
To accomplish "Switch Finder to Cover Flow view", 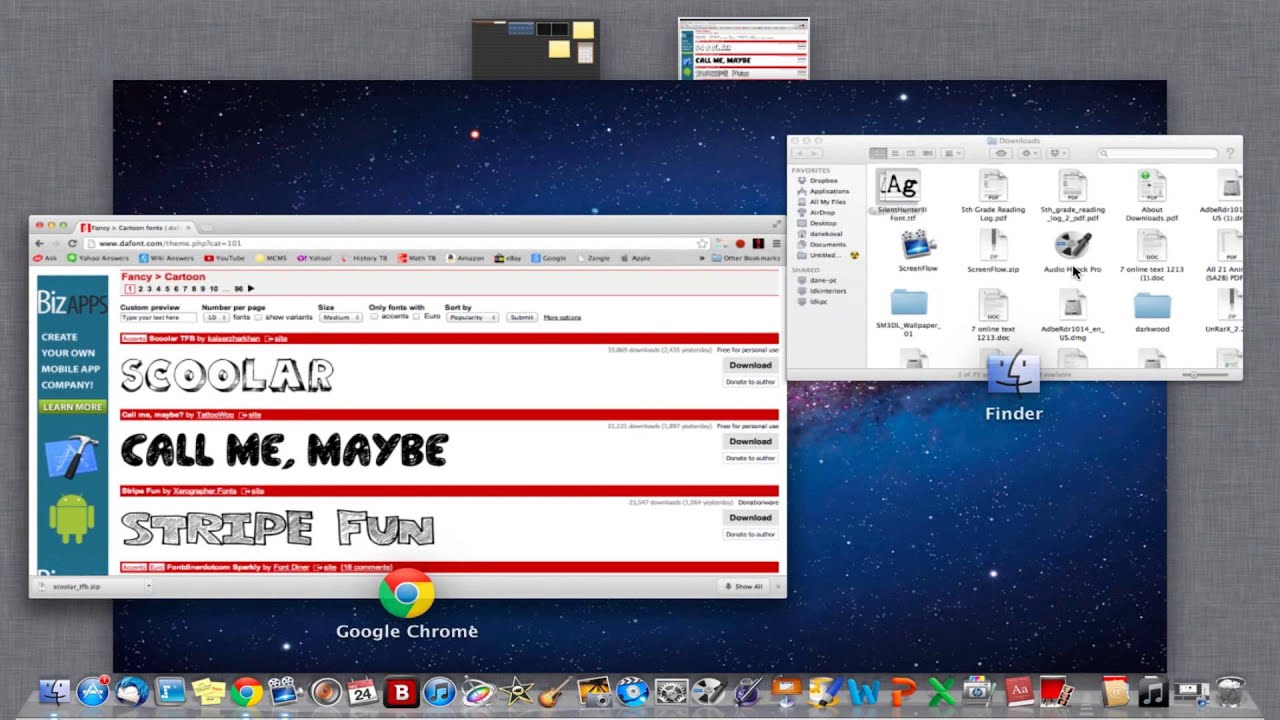I will [x=927, y=153].
